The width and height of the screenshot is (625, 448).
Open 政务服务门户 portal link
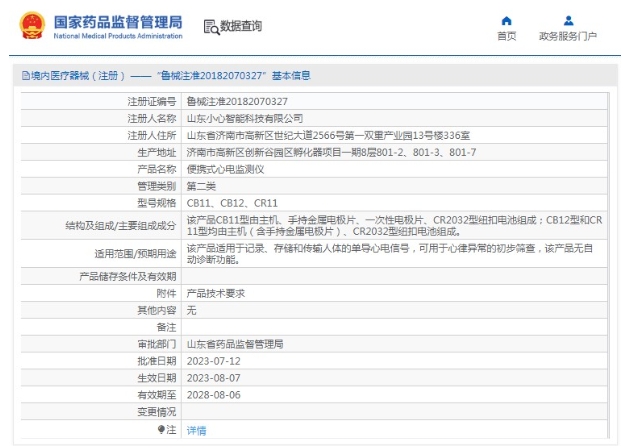click(x=567, y=36)
